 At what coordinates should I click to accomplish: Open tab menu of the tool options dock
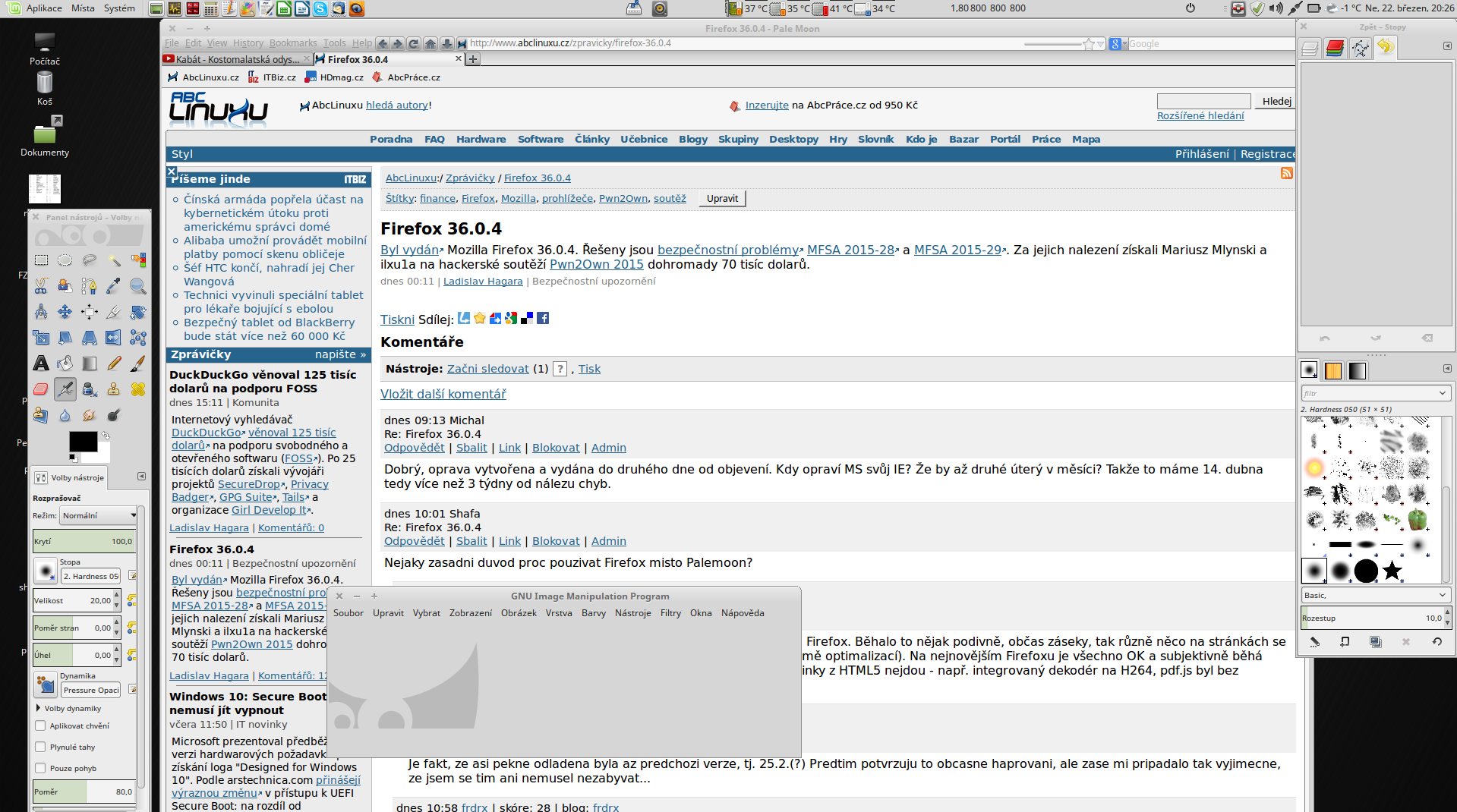point(141,477)
